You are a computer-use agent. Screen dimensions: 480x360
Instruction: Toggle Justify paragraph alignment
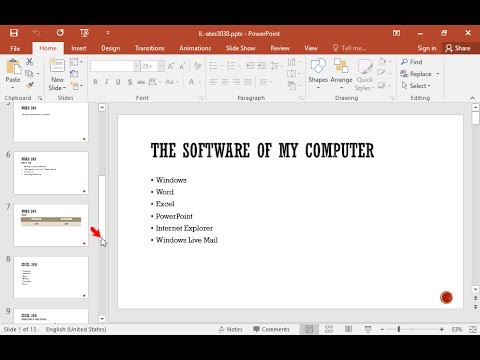248,82
